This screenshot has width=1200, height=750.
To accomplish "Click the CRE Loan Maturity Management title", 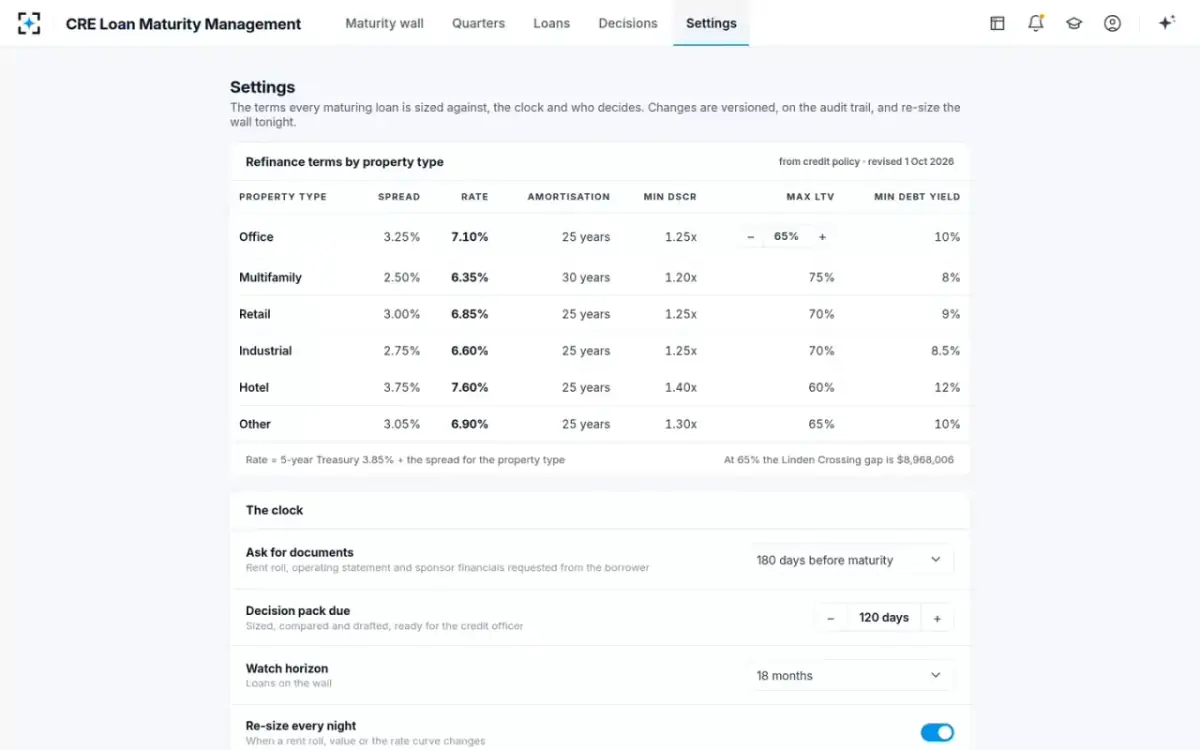I will coord(183,24).
